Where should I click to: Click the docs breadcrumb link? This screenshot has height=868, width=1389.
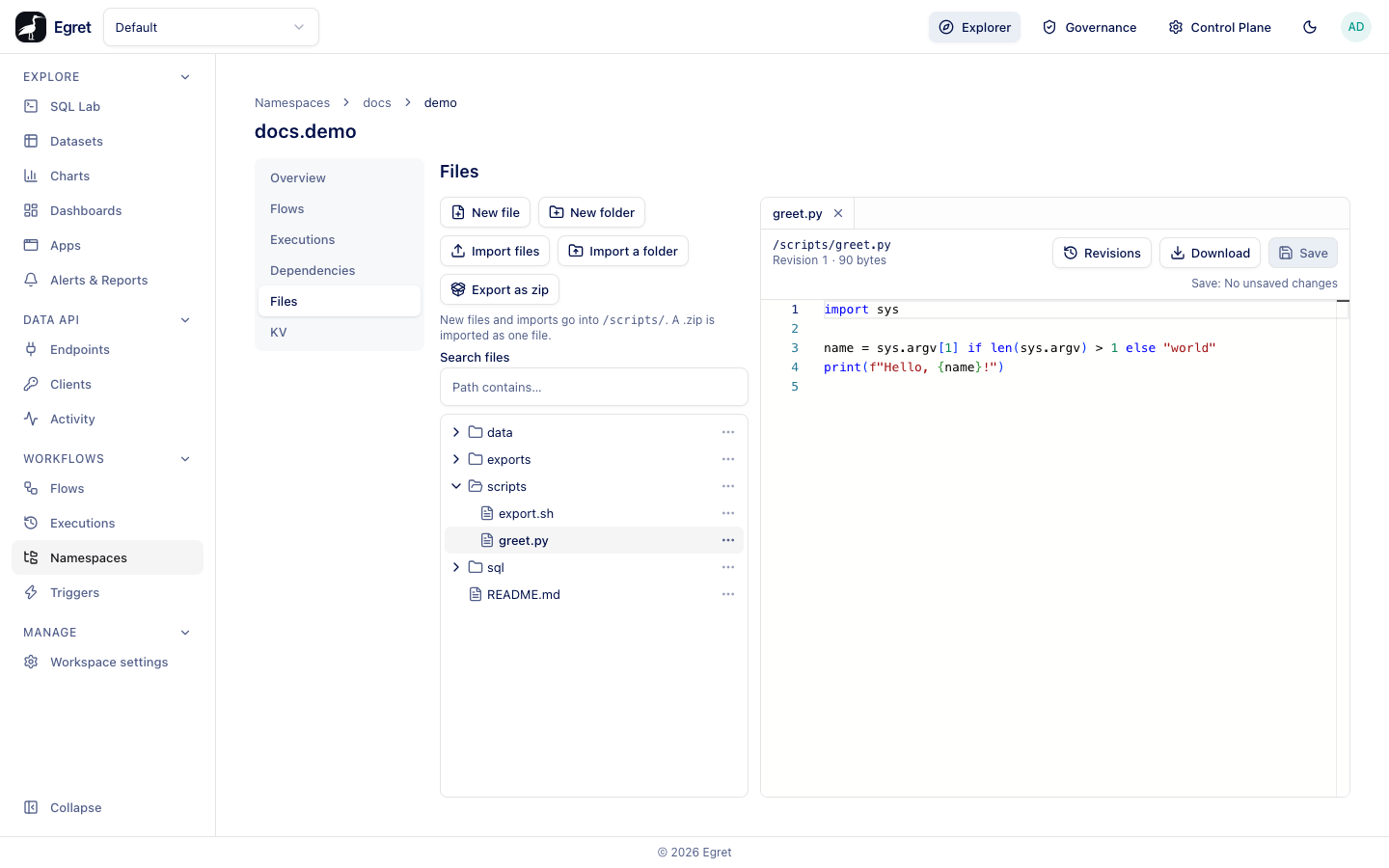(377, 102)
